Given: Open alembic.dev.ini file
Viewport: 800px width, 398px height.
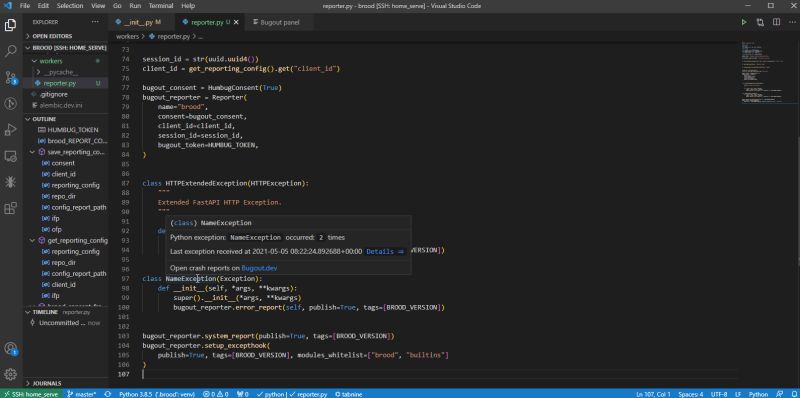Looking at the screenshot, I should [x=65, y=105].
